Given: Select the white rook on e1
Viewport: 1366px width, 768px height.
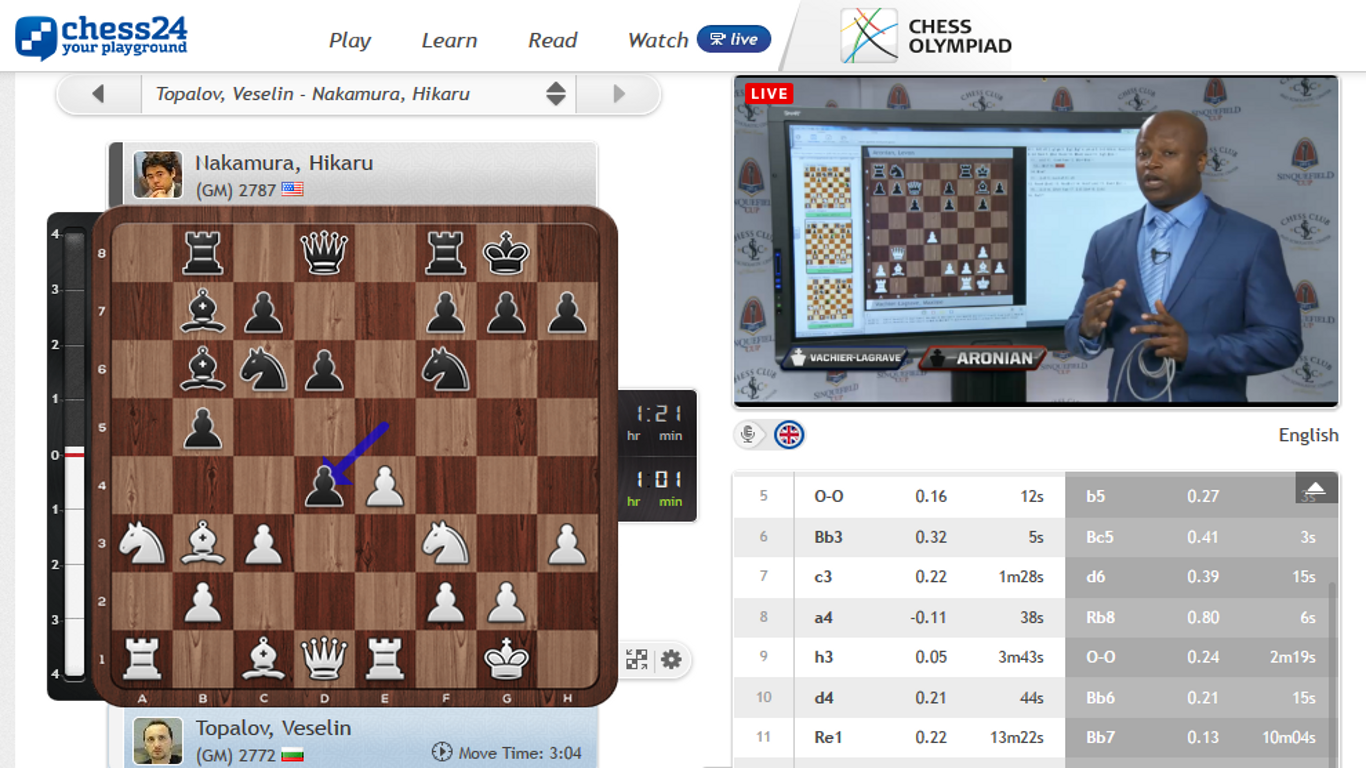Looking at the screenshot, I should [x=385, y=660].
